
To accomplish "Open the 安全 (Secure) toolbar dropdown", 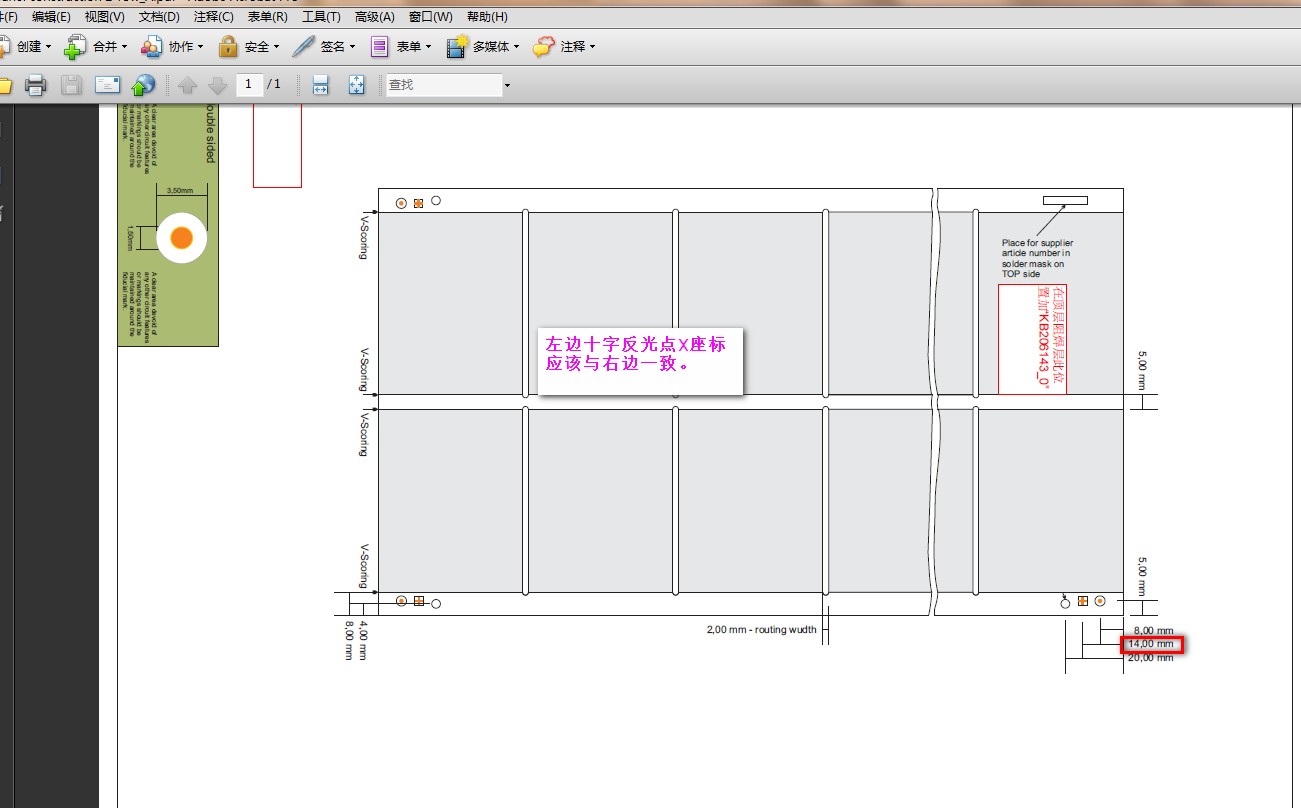I will pos(247,46).
